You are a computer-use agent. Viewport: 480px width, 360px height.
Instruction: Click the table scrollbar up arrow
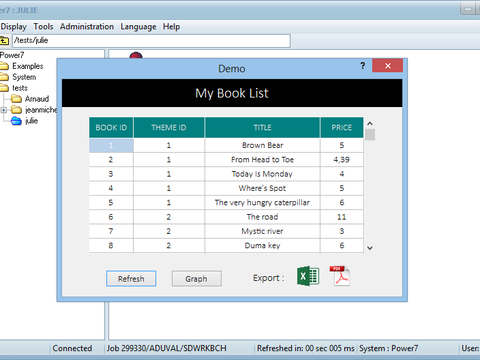[370, 124]
